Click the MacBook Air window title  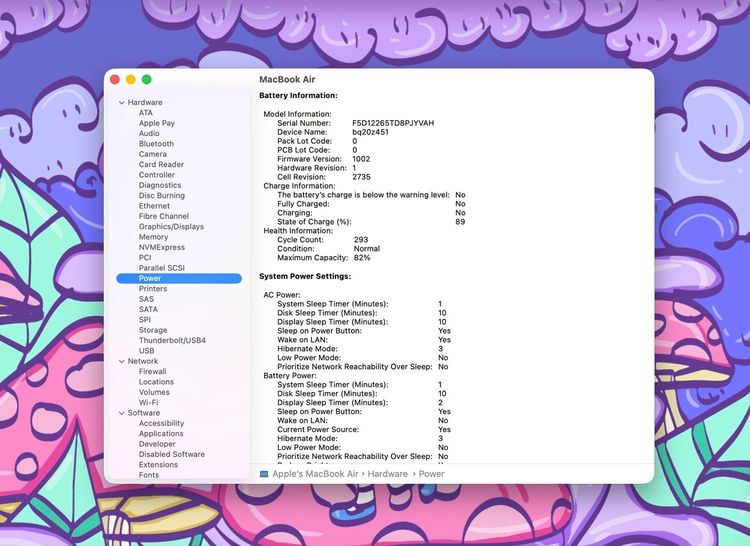pos(287,79)
